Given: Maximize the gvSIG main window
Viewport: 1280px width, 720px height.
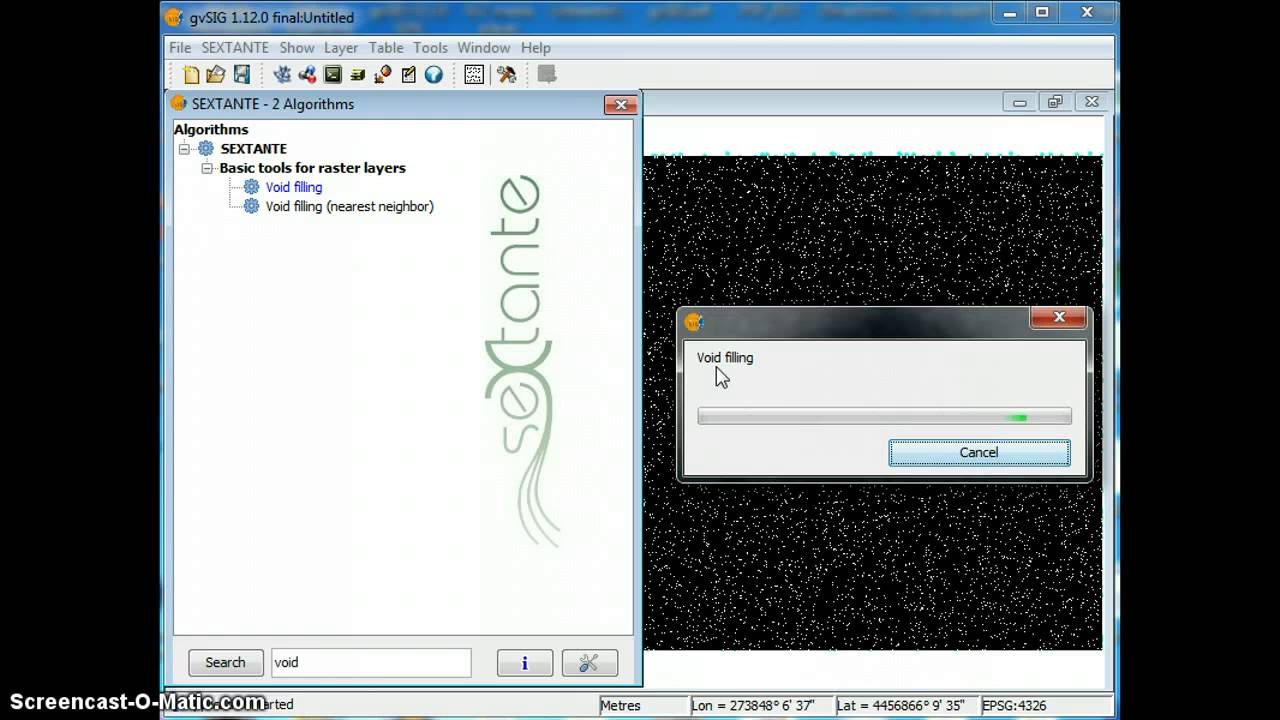Looking at the screenshot, I should click(x=1042, y=12).
